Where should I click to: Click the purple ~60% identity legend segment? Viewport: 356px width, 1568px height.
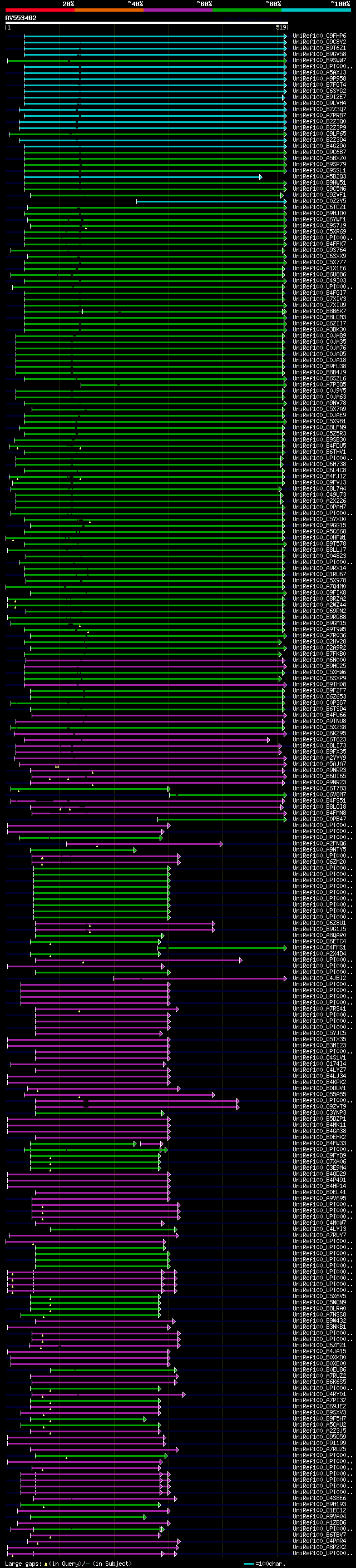tap(179, 10)
